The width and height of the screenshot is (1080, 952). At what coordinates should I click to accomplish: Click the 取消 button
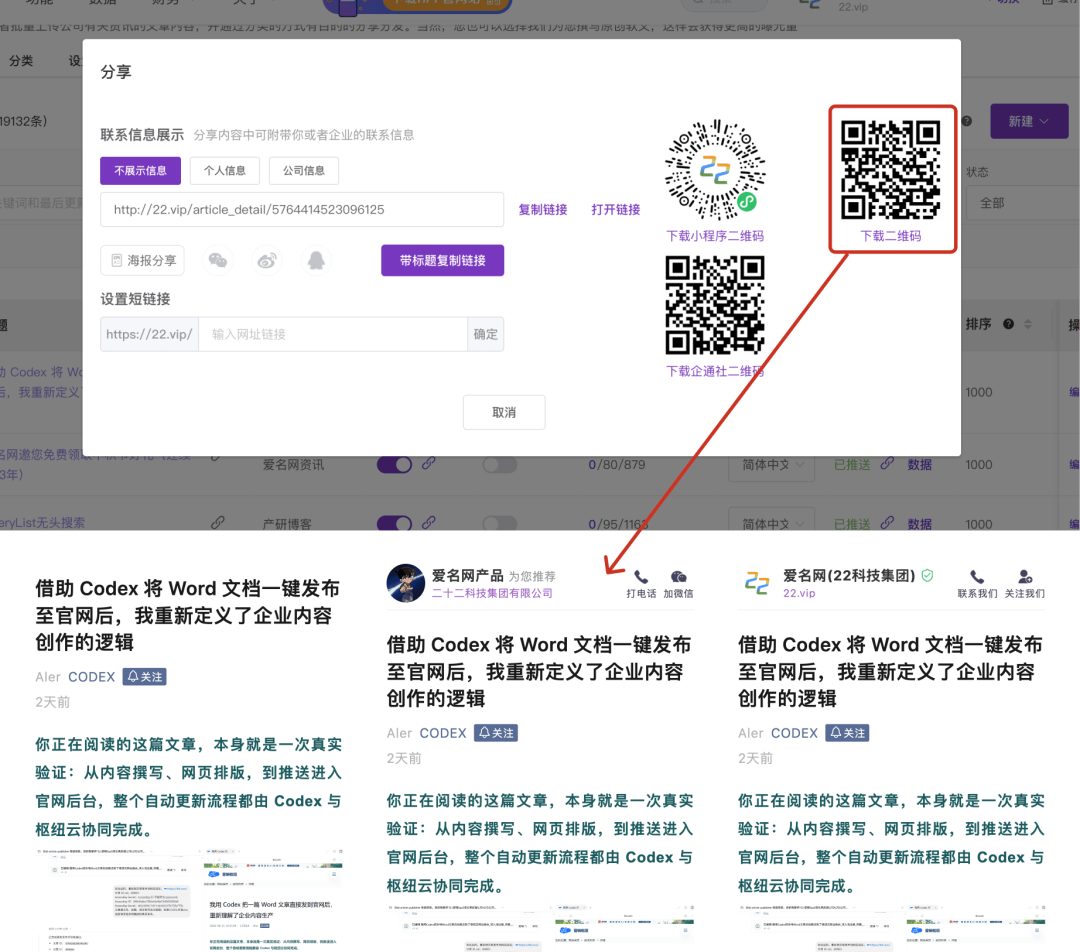(504, 412)
